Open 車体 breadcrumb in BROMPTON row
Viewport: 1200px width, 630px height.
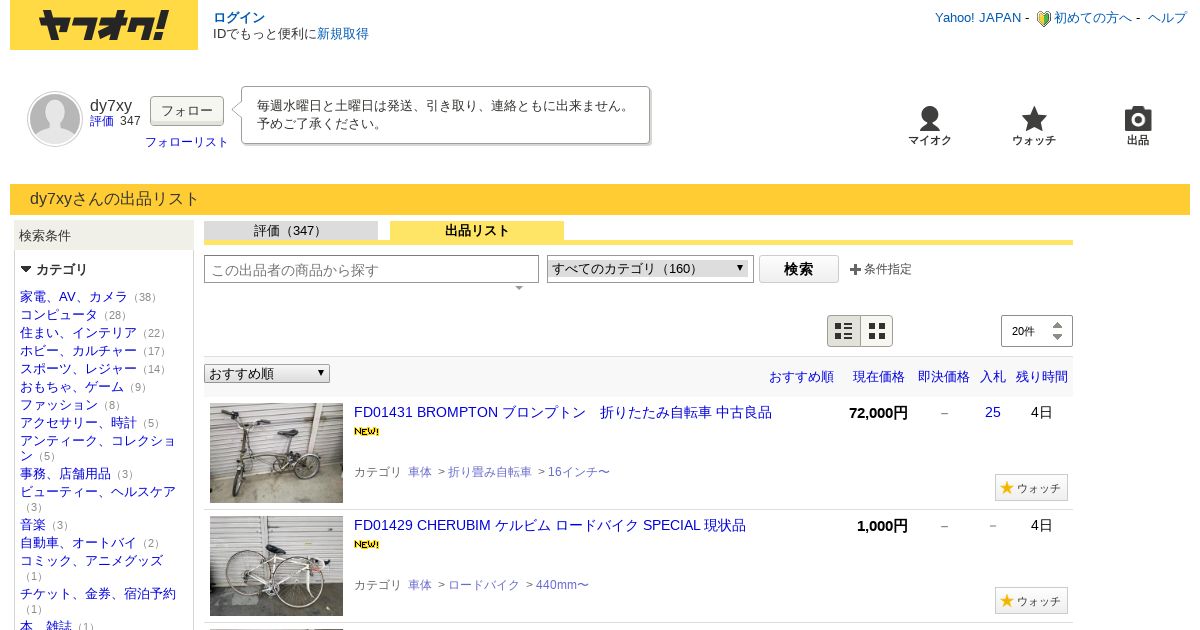pos(420,472)
